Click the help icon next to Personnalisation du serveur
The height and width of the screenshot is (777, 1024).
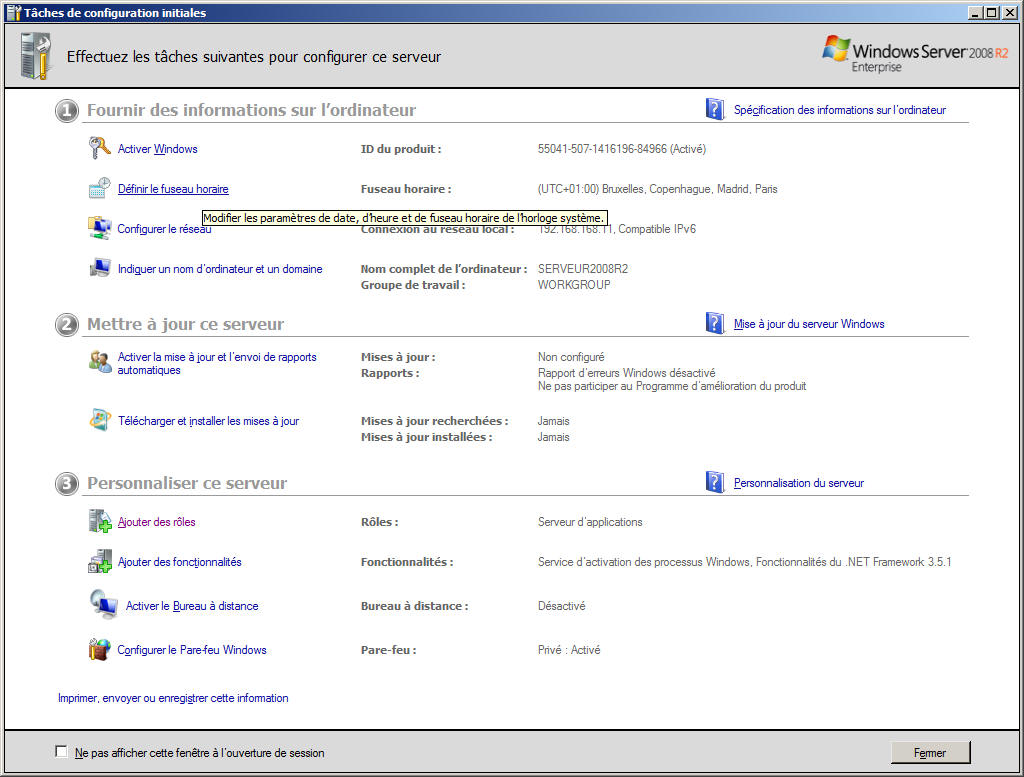(x=714, y=481)
